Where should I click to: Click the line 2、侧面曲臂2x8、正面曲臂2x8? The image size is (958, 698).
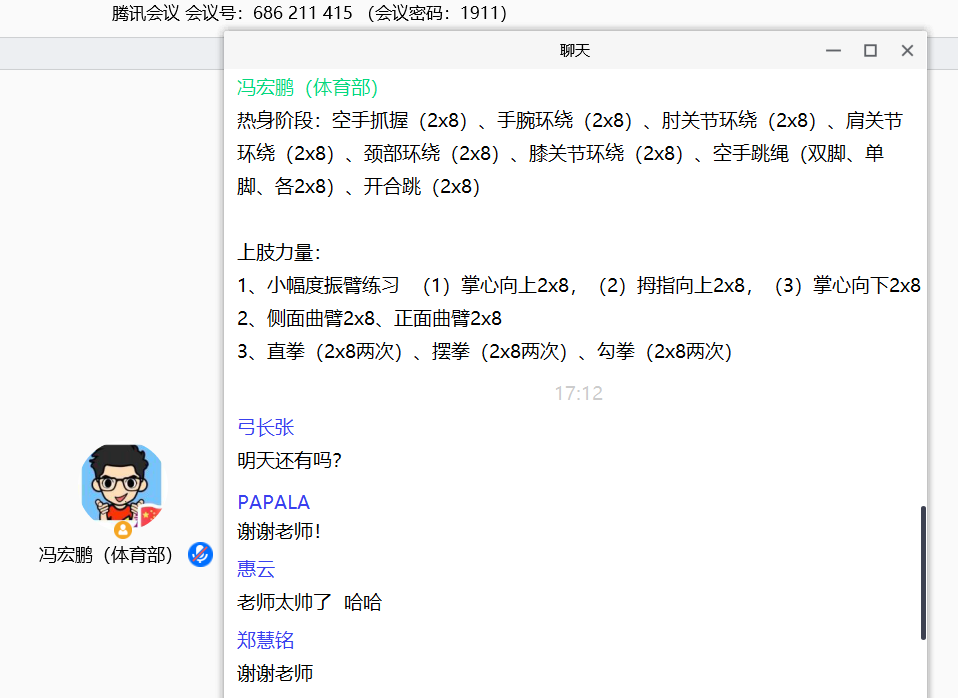370,318
